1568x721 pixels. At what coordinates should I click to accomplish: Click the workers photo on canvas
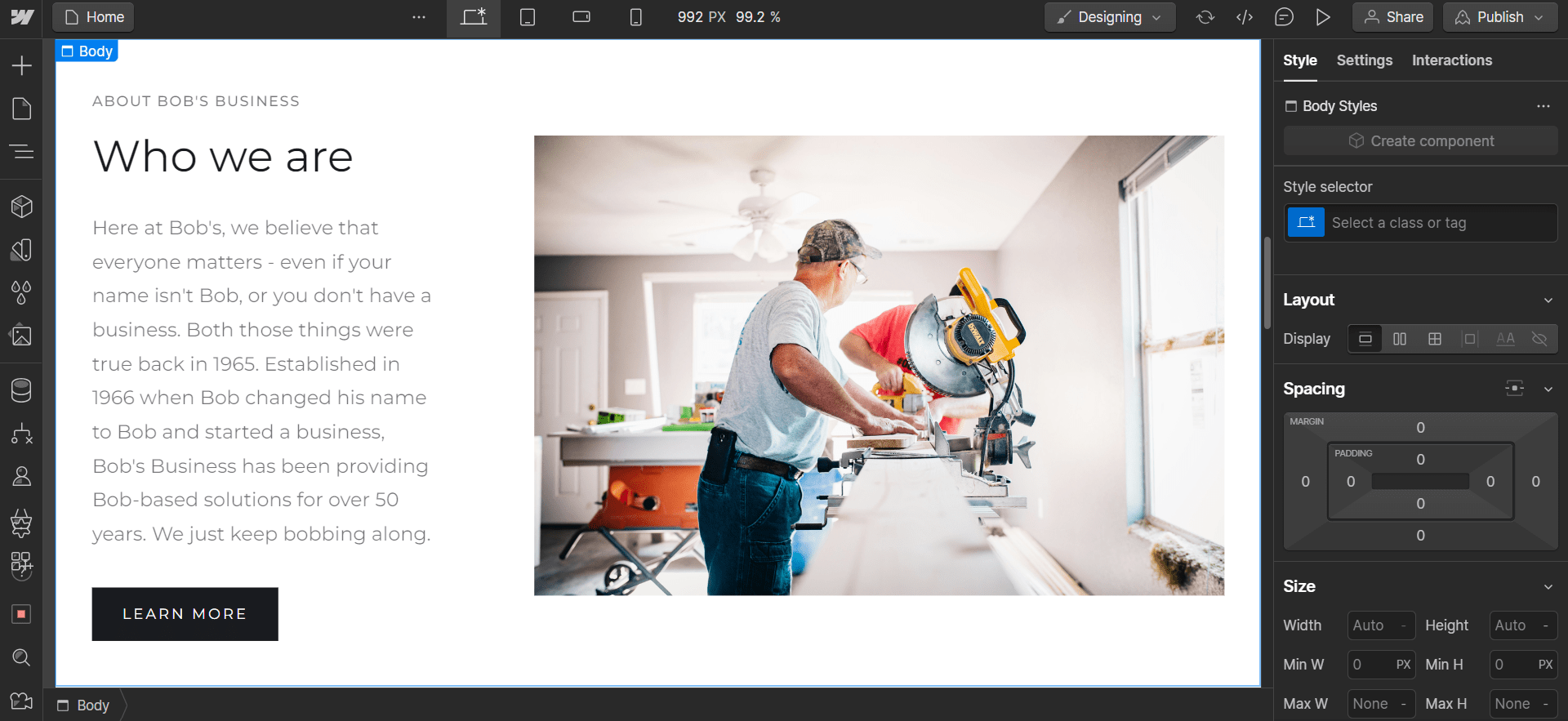point(879,365)
